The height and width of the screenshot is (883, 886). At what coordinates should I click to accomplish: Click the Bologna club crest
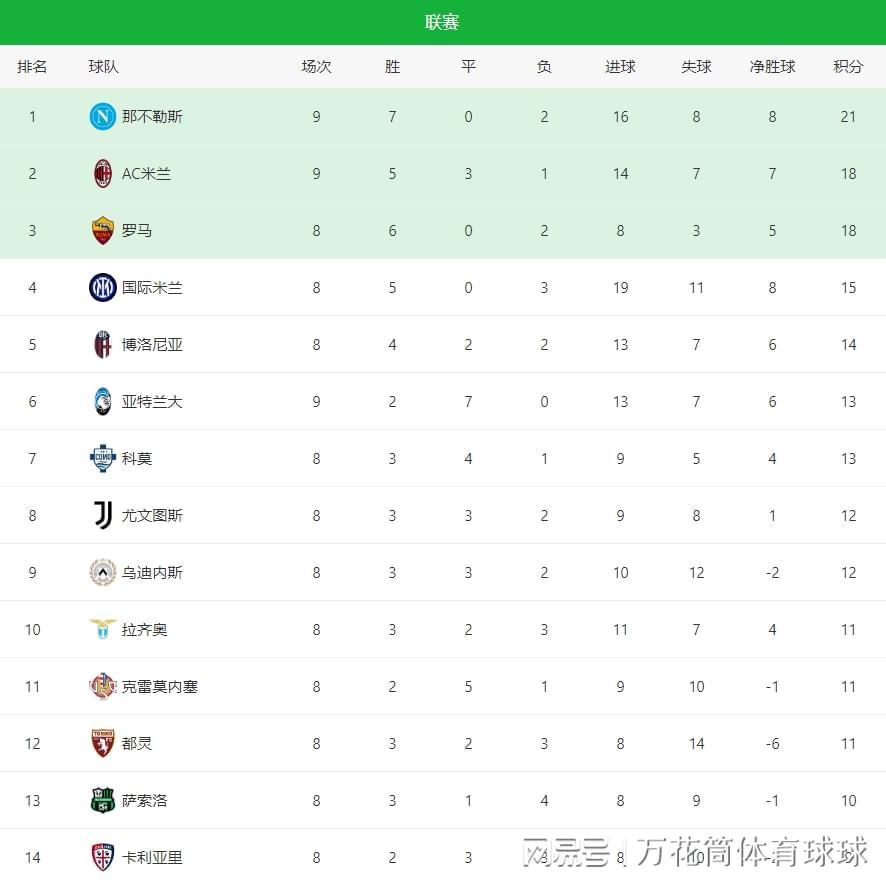pos(103,345)
